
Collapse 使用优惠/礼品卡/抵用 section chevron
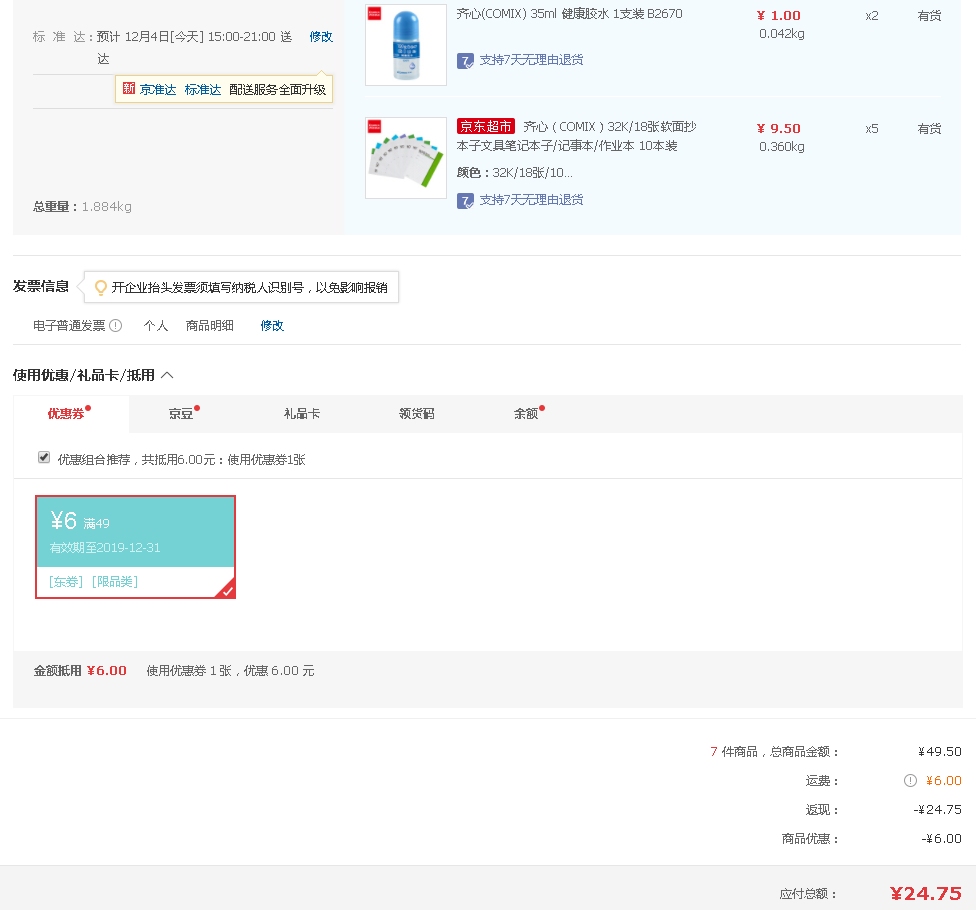tap(167, 375)
